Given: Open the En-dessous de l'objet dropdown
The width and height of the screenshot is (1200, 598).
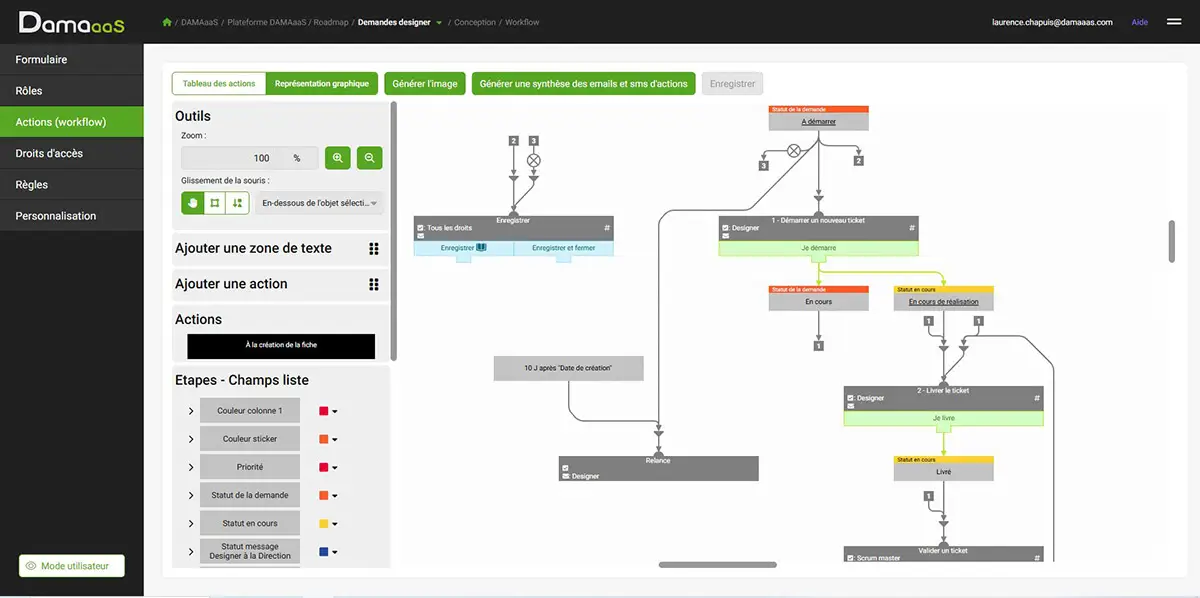Looking at the screenshot, I should pos(319,203).
